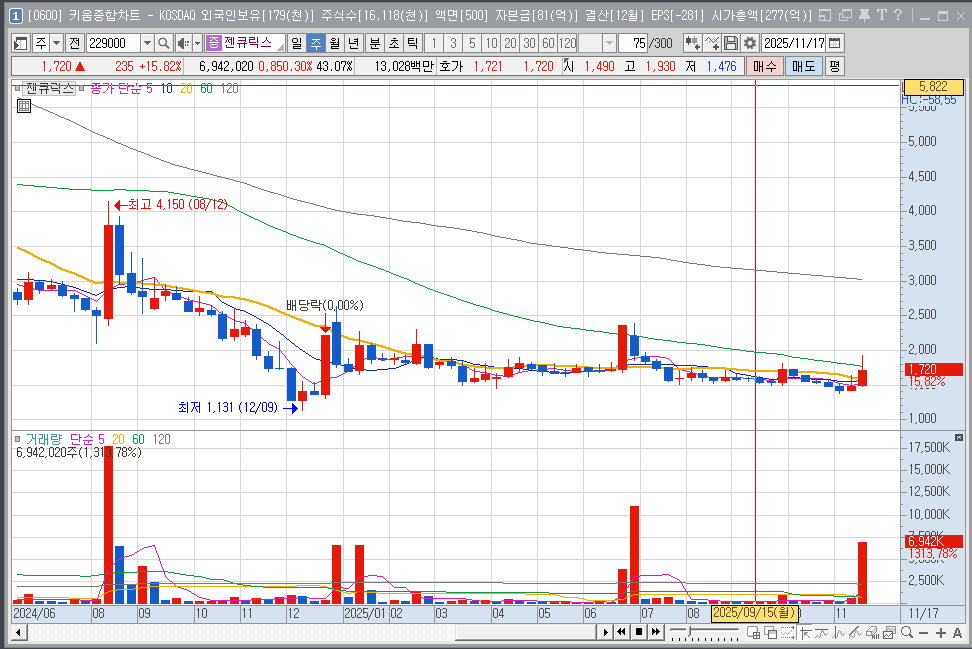This screenshot has width=972, height=649.
Task: Click the stock code input field 229000
Action: tap(113, 43)
